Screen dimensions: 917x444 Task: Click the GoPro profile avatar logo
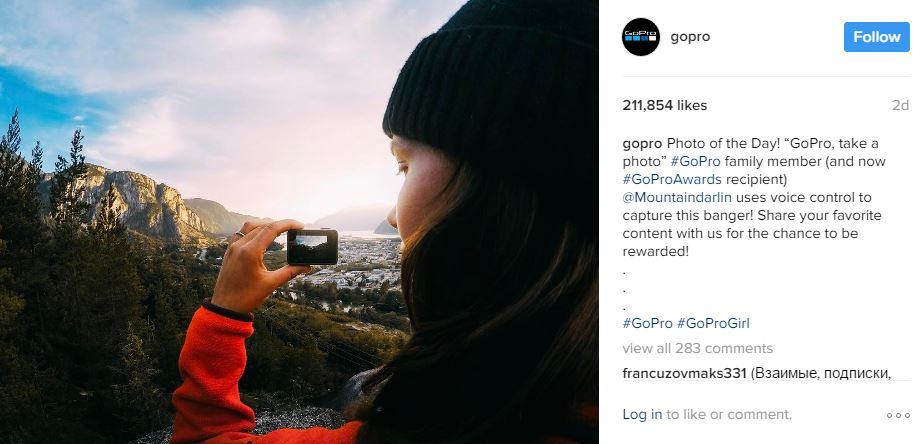tap(641, 37)
